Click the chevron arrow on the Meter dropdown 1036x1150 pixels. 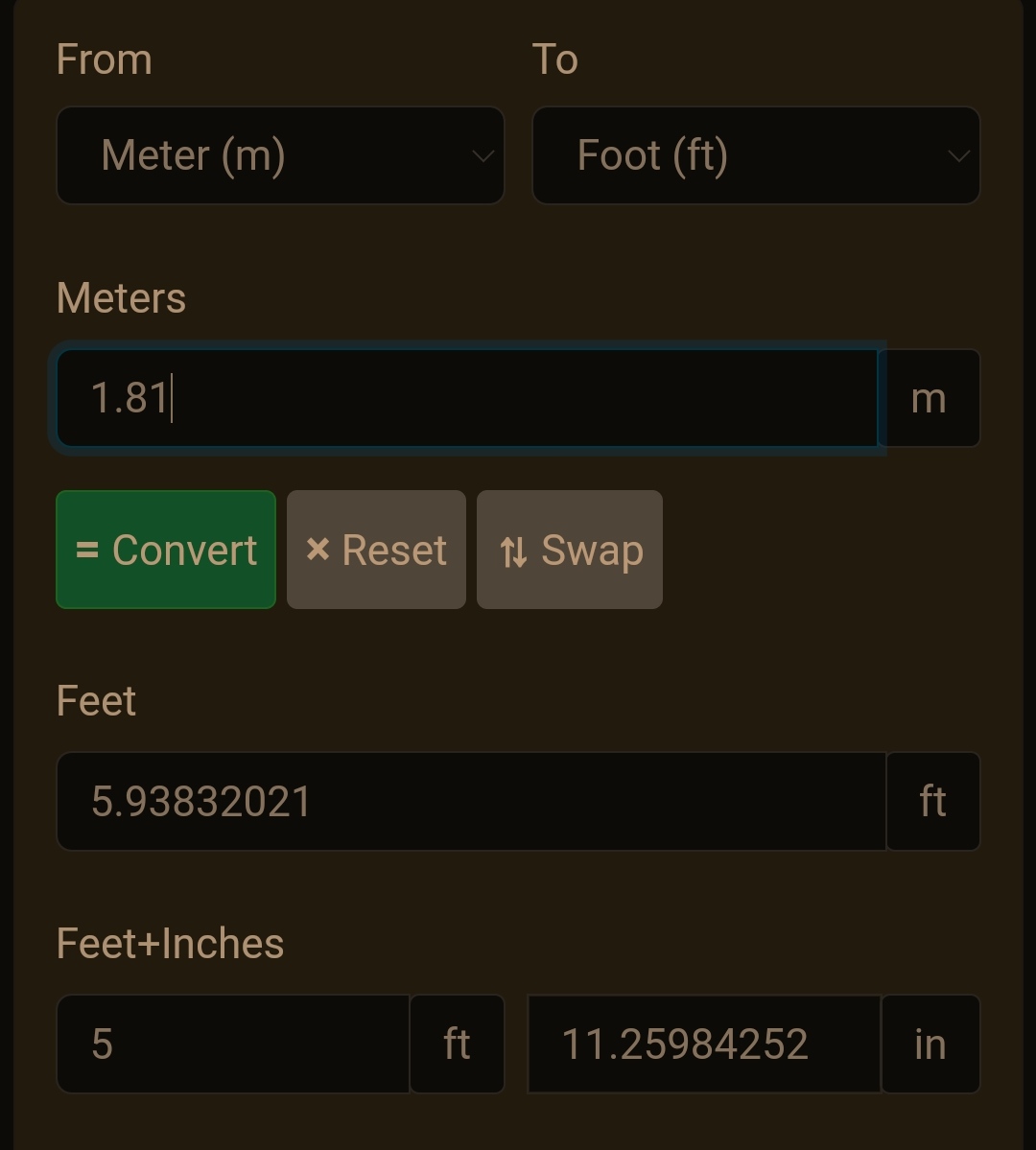pos(483,156)
